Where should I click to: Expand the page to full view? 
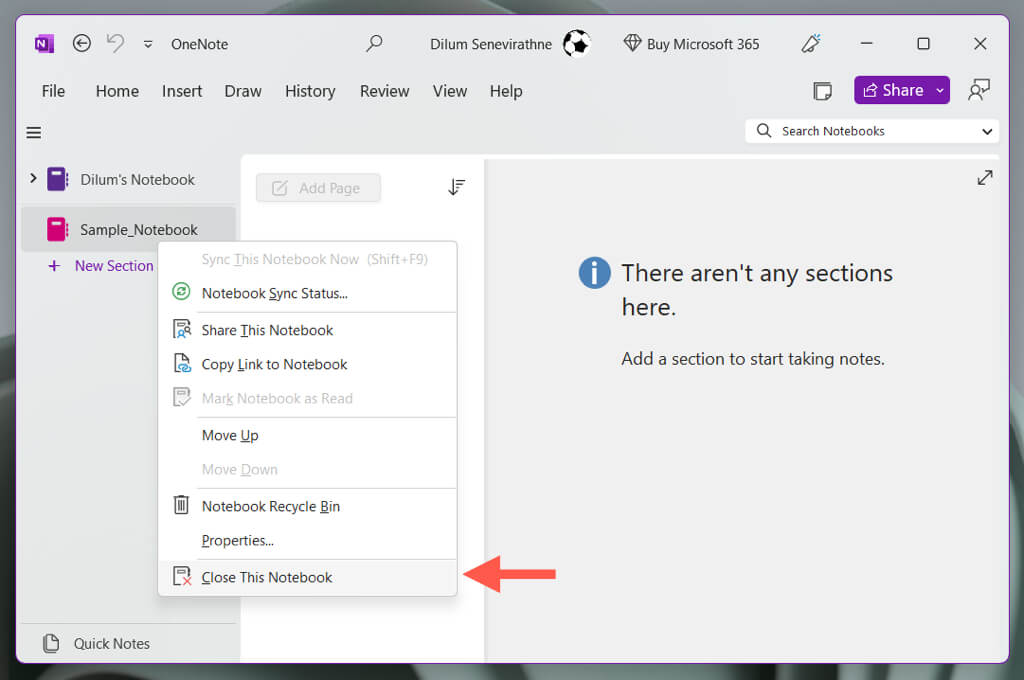click(x=984, y=178)
